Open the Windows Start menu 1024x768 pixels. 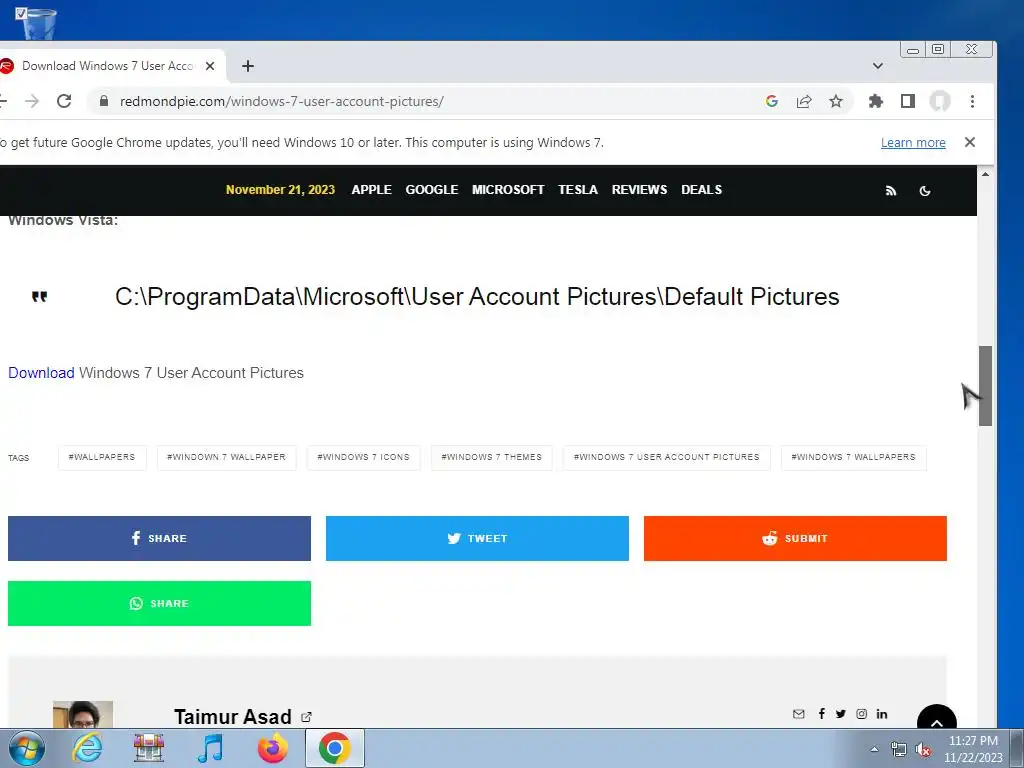click(27, 748)
